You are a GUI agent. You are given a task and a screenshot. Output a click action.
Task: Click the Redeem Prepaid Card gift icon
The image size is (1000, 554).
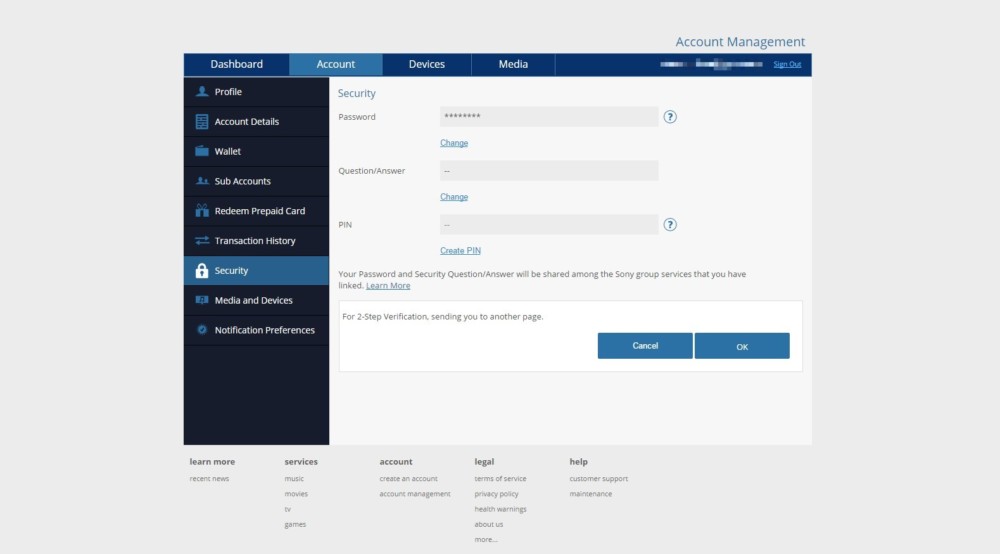pyautogui.click(x=202, y=211)
